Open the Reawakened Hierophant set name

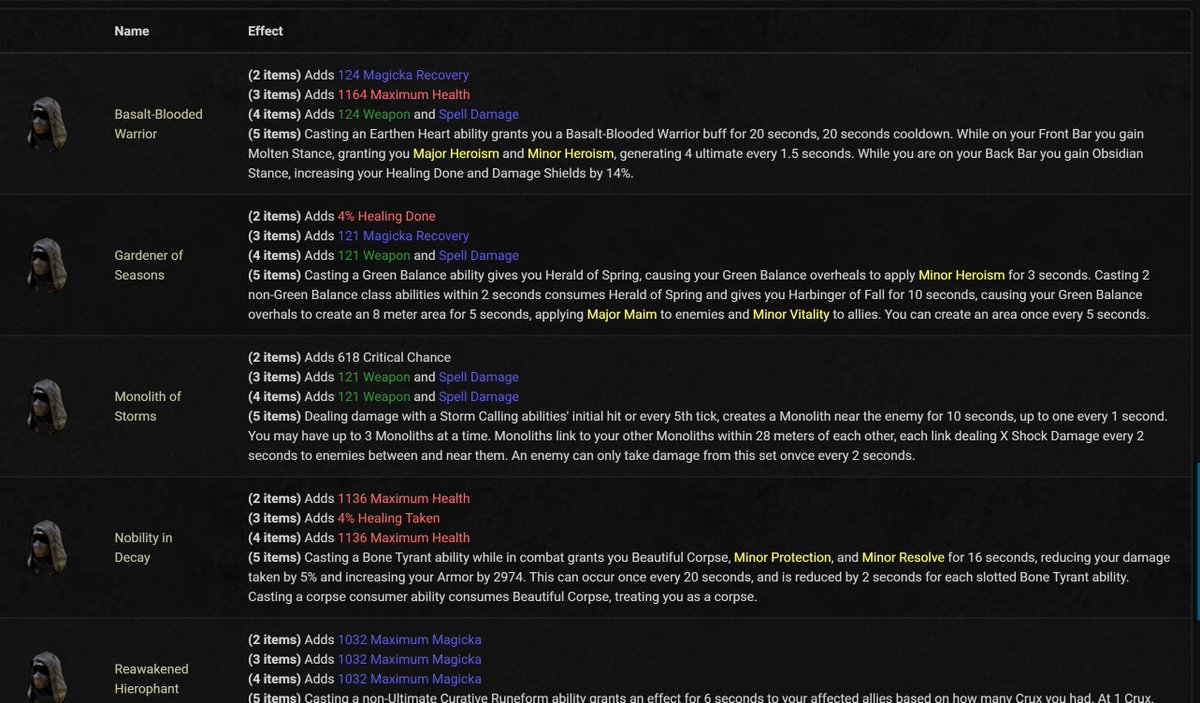tap(151, 679)
